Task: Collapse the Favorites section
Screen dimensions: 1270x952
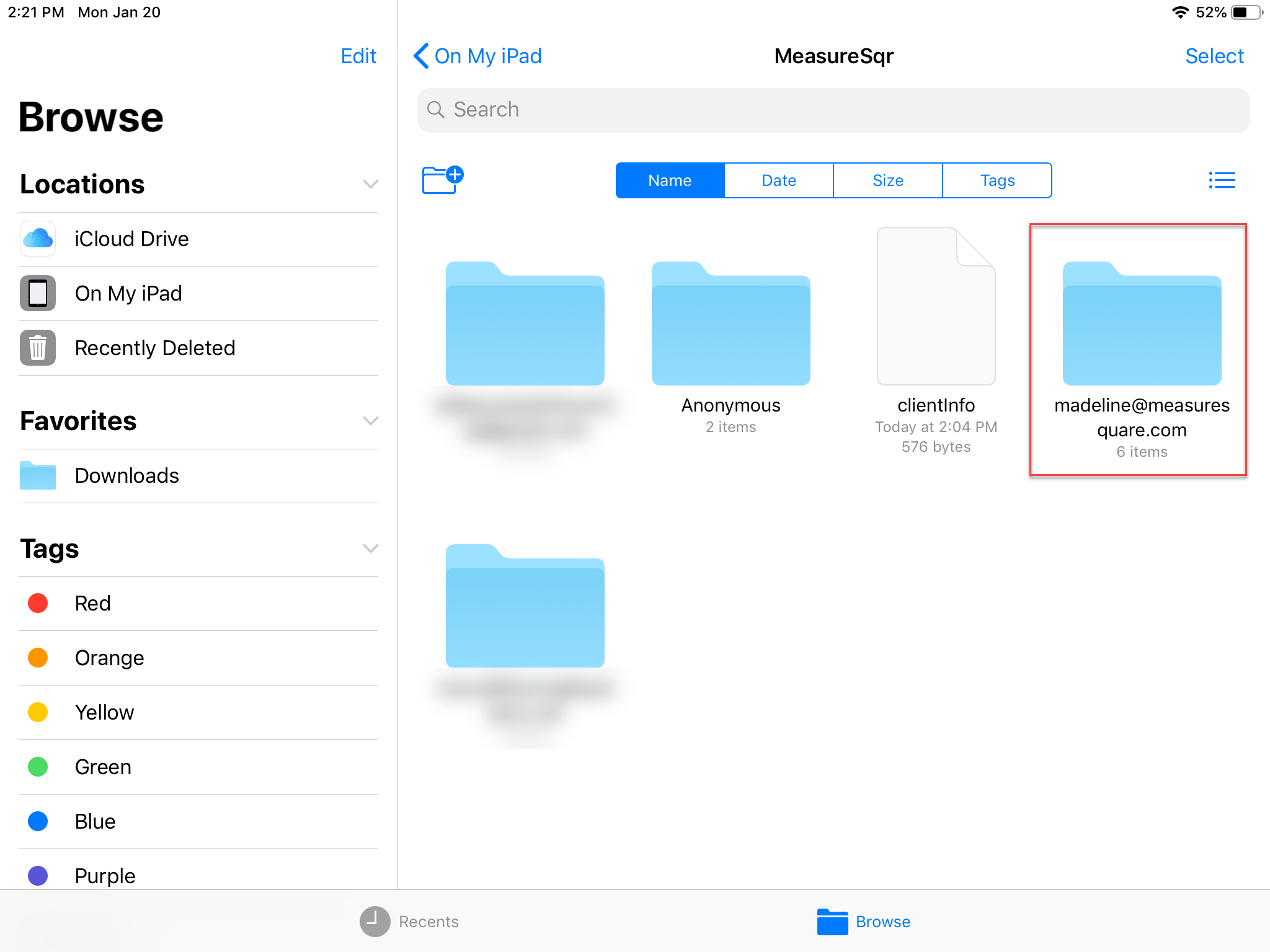Action: point(370,421)
